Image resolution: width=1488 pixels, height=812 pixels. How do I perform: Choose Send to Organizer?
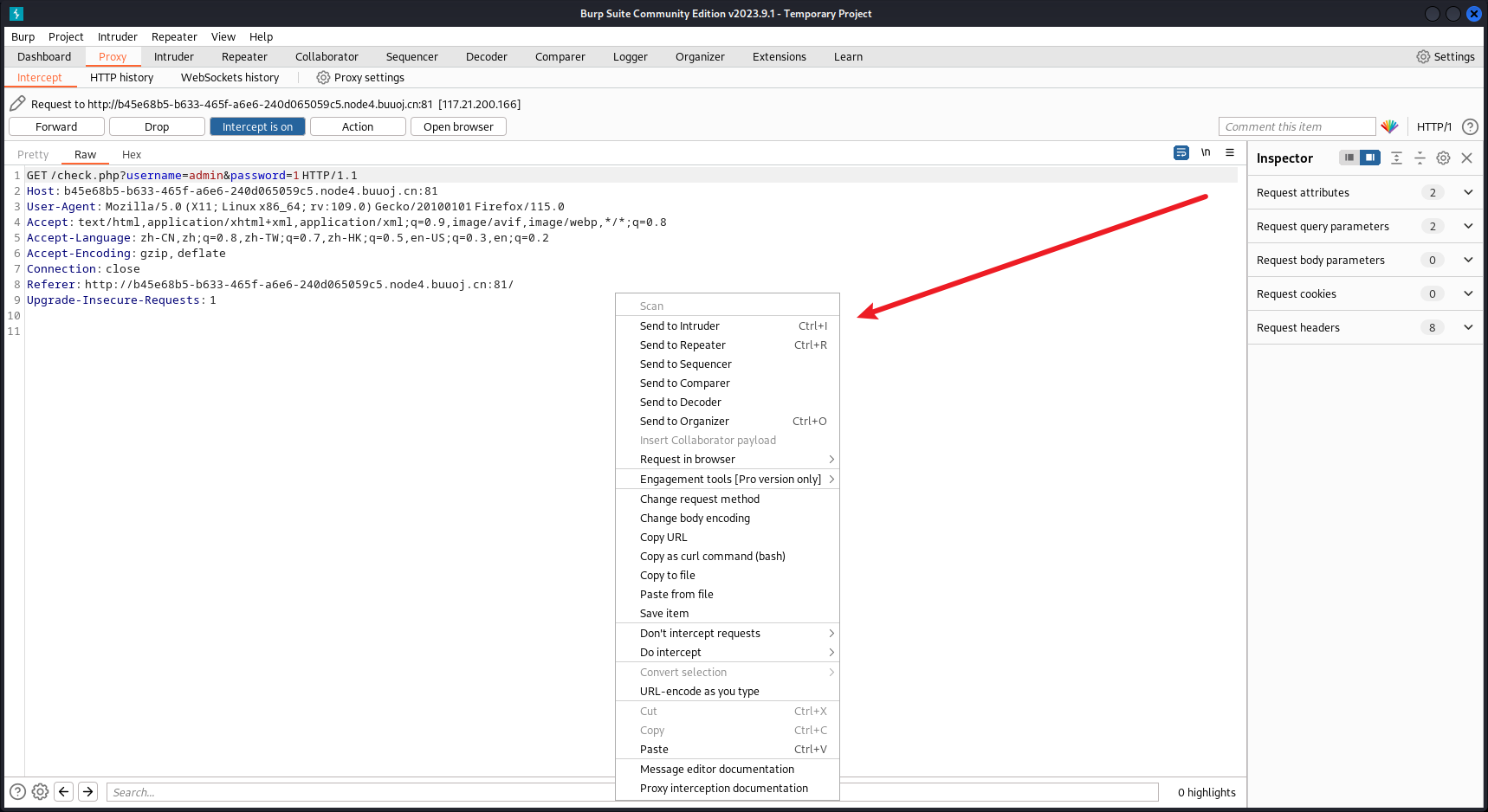point(728,421)
